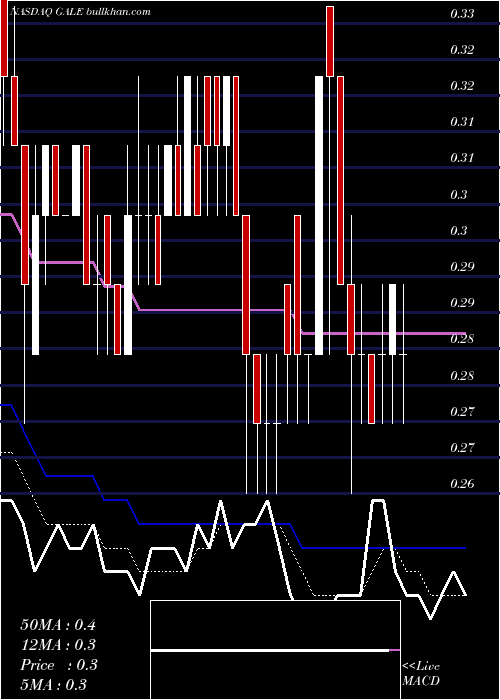Click the <<Live MACD label

421,674
